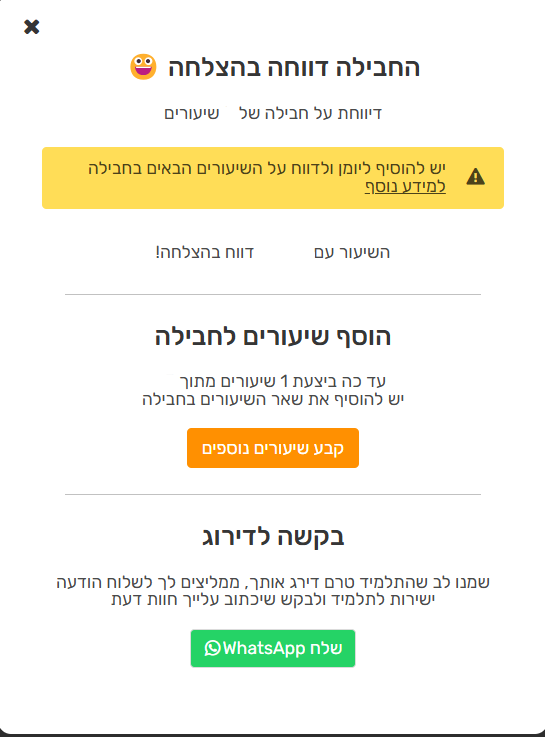This screenshot has height=737, width=545.
Task: Click the 'החבילה דווחה בהצלחה' heading
Action: [x=294, y=67]
